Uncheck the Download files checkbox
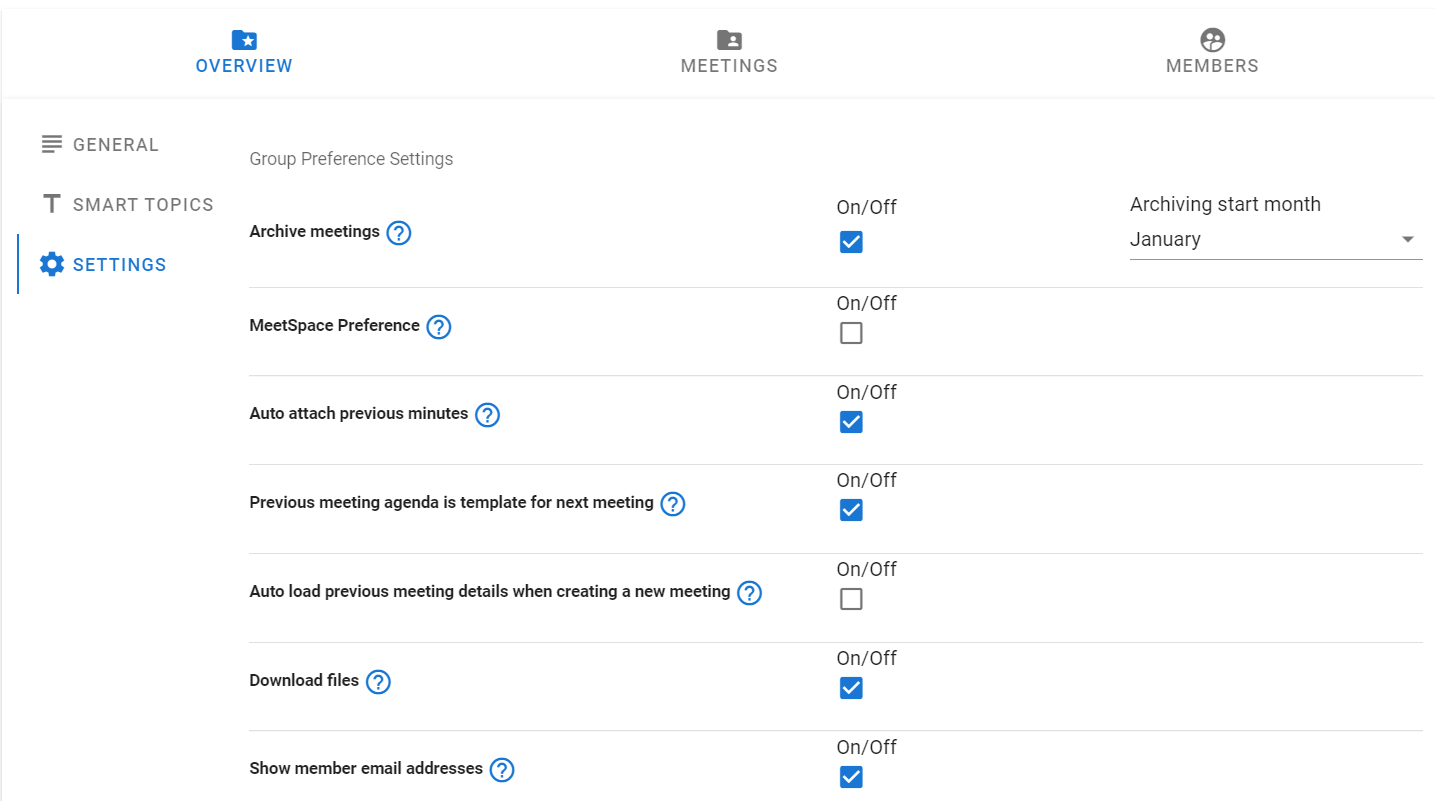 click(851, 688)
